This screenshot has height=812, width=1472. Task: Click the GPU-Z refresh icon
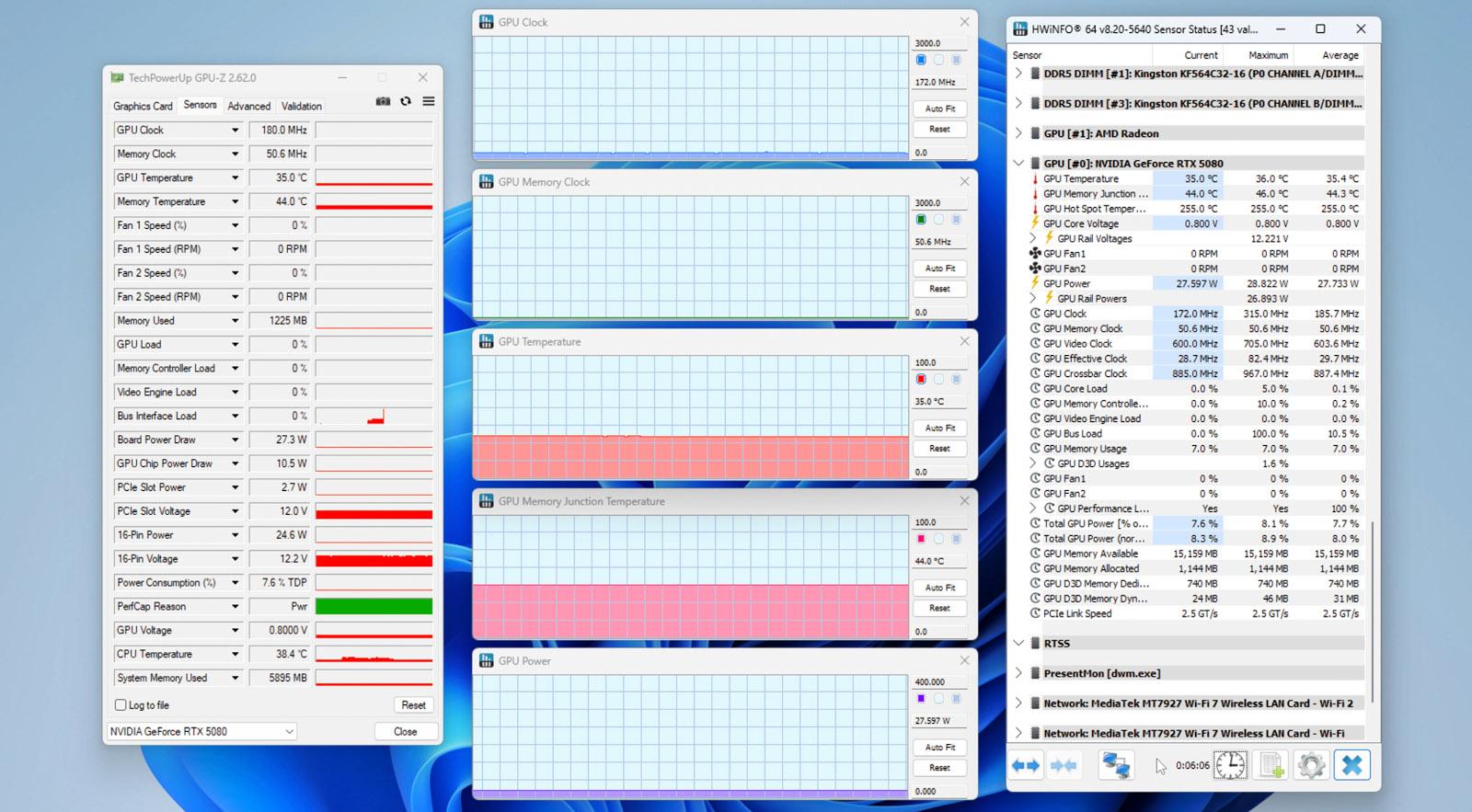tap(406, 101)
